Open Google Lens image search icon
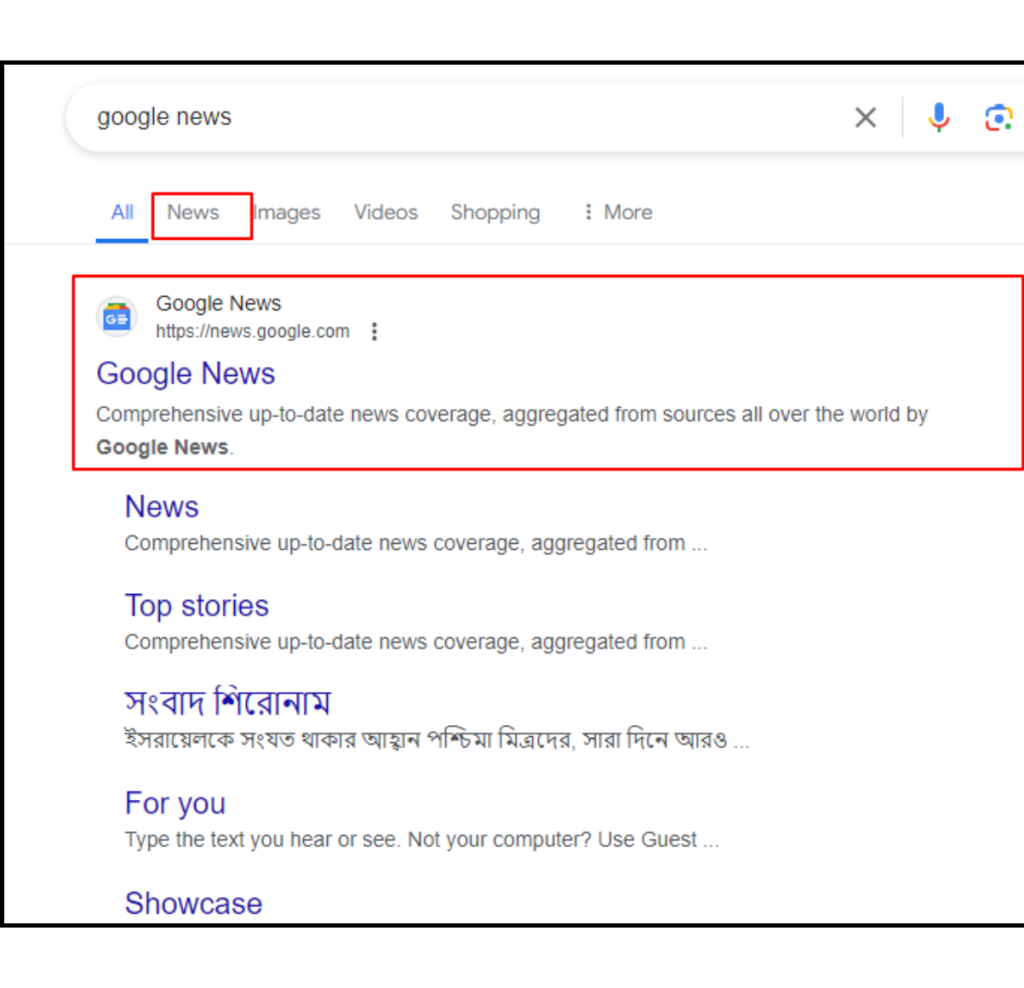The image size is (1024, 988). [x=999, y=118]
